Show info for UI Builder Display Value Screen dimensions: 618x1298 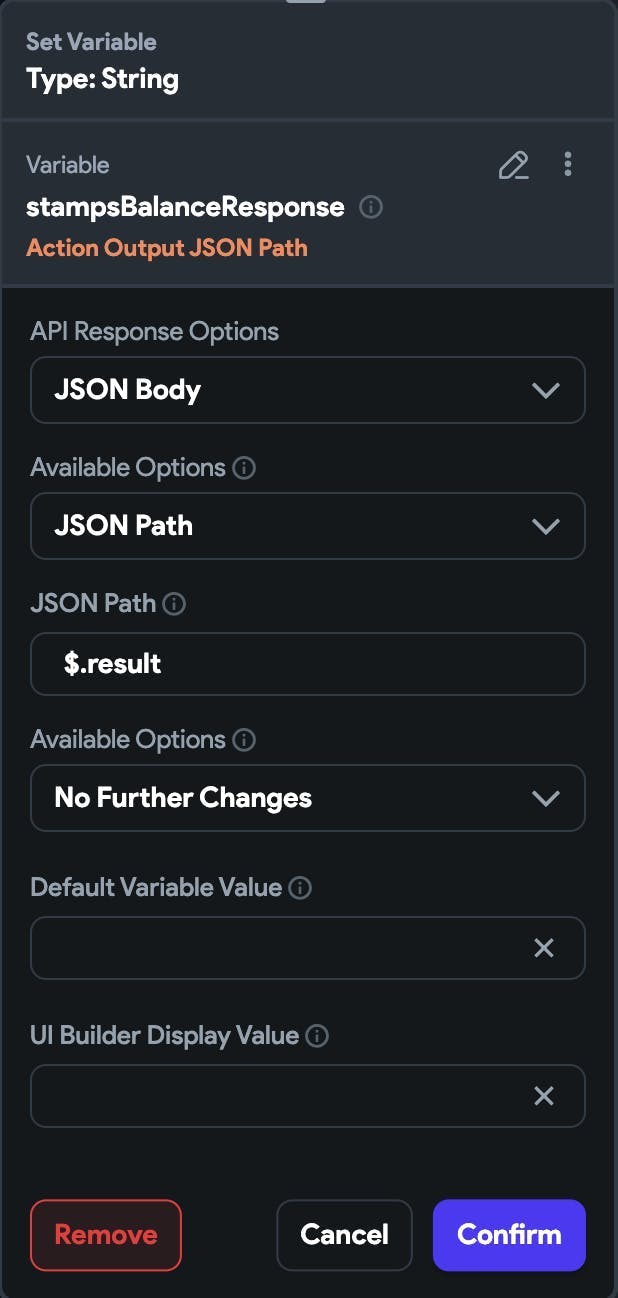[x=317, y=1035]
